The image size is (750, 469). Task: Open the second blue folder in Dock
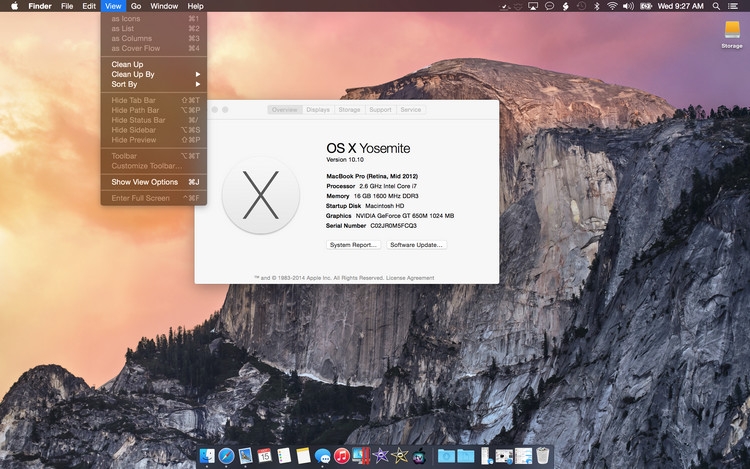click(x=465, y=456)
